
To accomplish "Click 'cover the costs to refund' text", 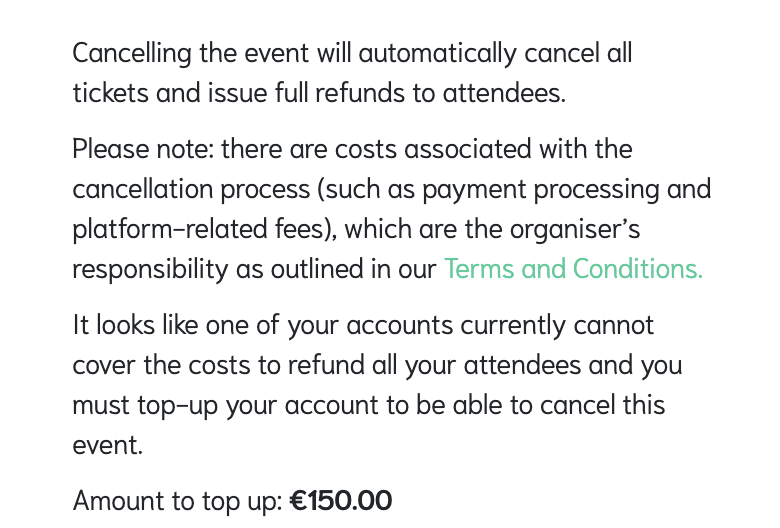I will coord(216,365).
